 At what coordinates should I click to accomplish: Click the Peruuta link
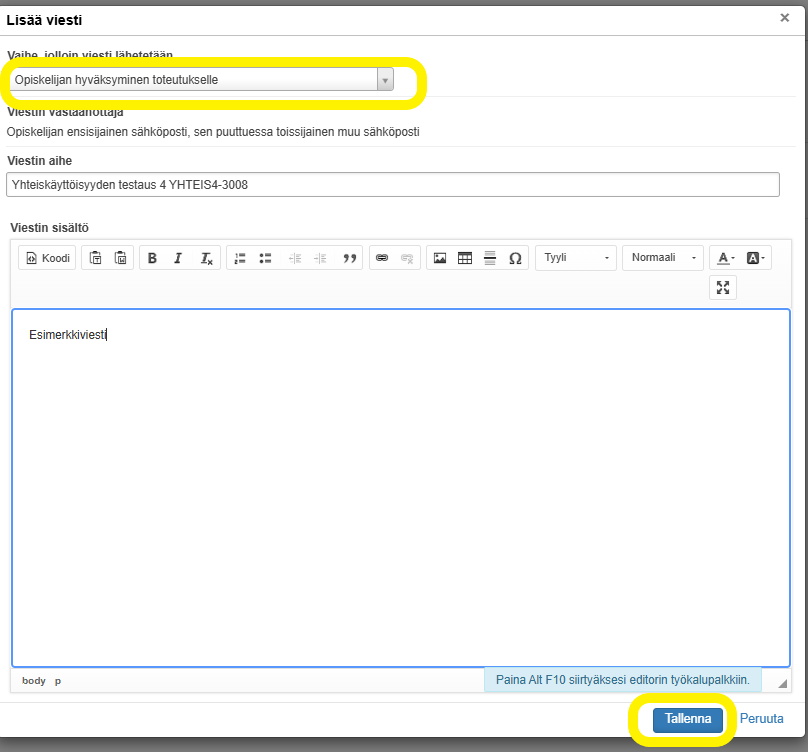761,718
